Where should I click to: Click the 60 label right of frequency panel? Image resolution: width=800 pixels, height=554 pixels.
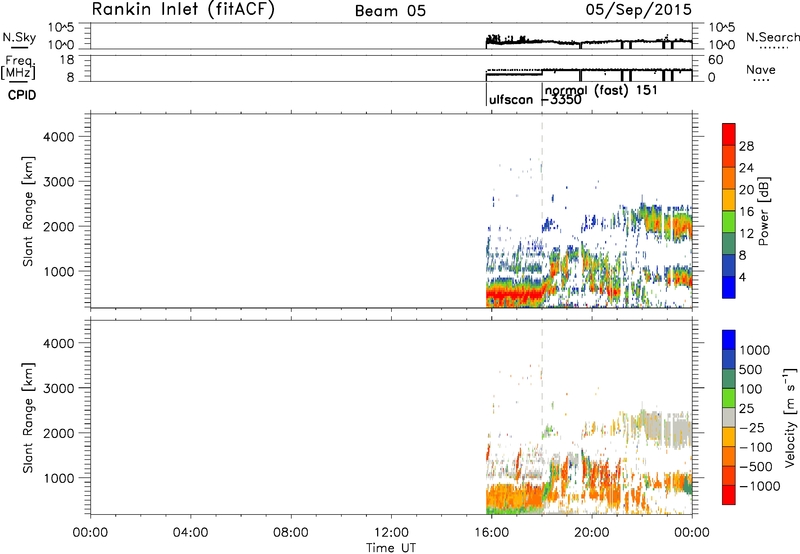click(715, 60)
